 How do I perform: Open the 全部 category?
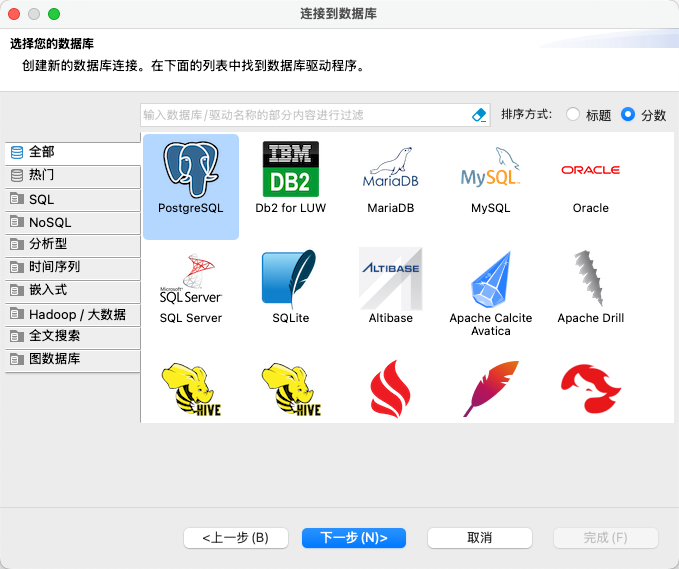click(x=73, y=152)
